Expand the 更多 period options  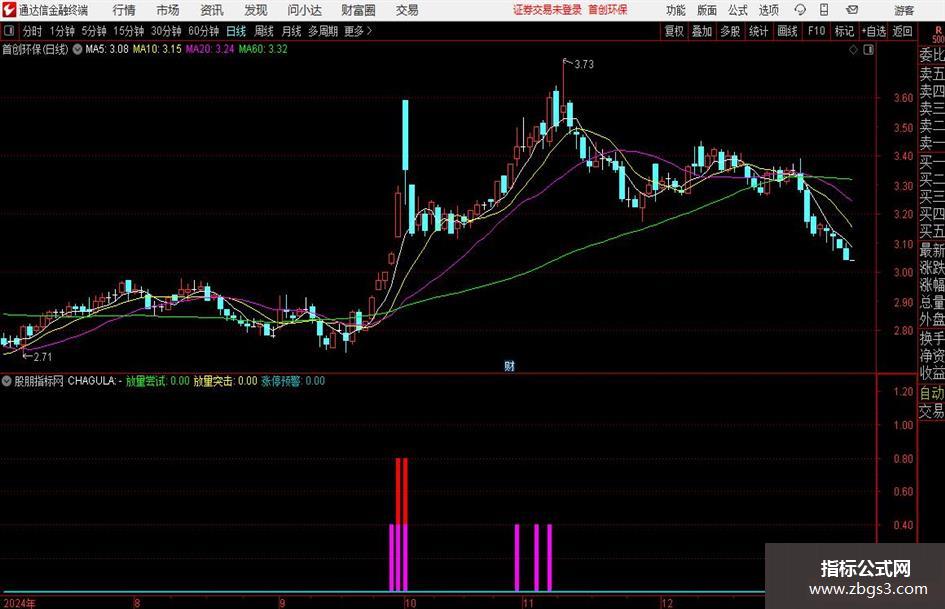[358, 31]
